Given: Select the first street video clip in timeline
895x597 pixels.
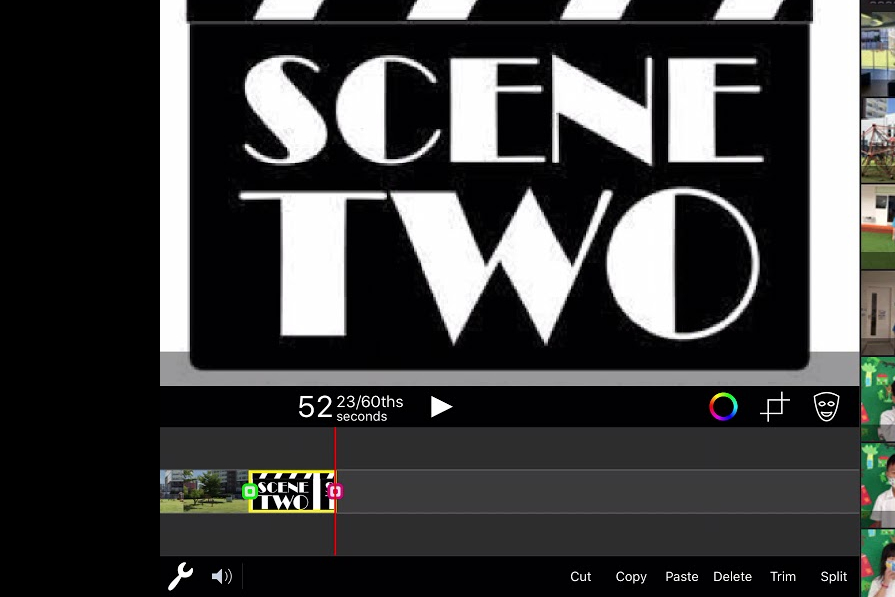Looking at the screenshot, I should pos(200,491).
